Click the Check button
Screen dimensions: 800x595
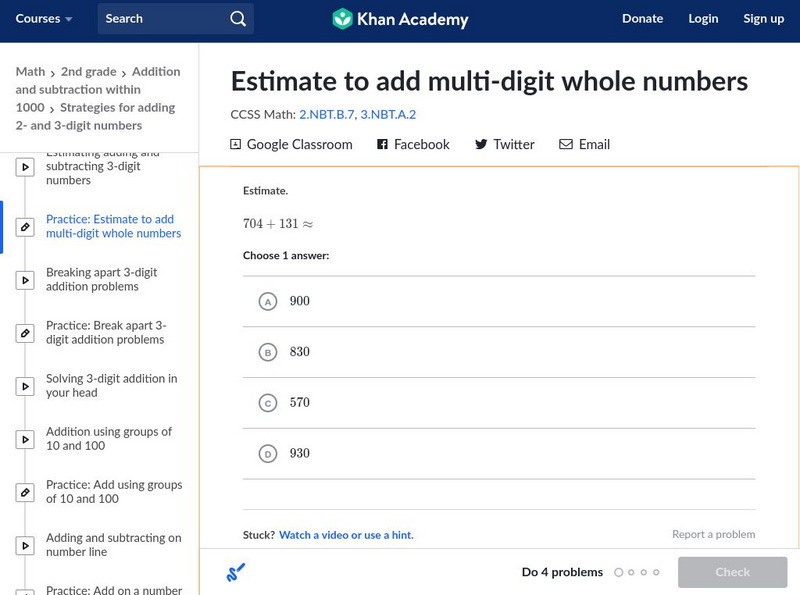[732, 572]
